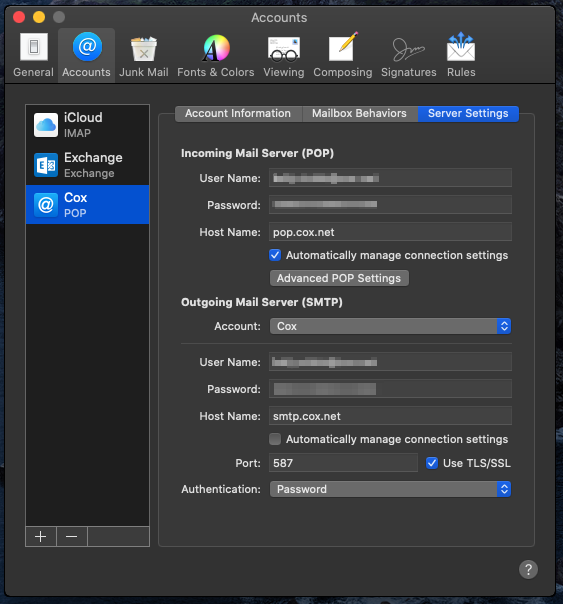563x604 pixels.
Task: Select the Exchange account
Action: [87, 165]
